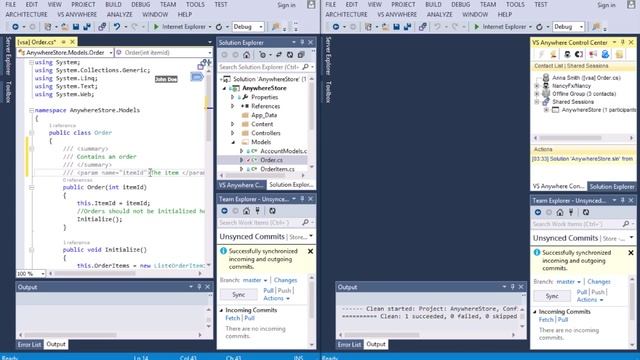Click Sync with Active Document icon, Solution Explorer
Image resolution: width=640 pixels, height=360 pixels.
(x=279, y=55)
